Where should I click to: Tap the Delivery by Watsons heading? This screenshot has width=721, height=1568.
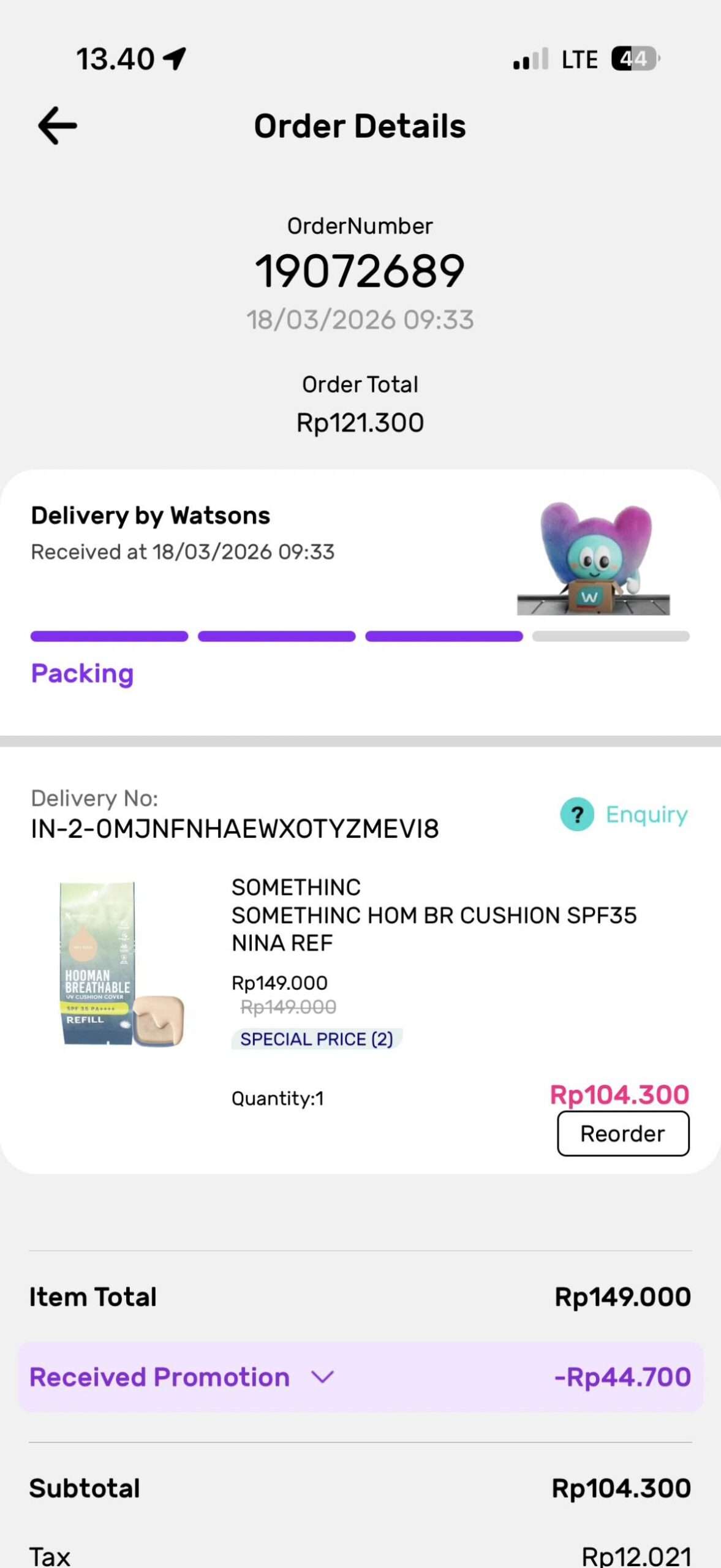pos(150,516)
